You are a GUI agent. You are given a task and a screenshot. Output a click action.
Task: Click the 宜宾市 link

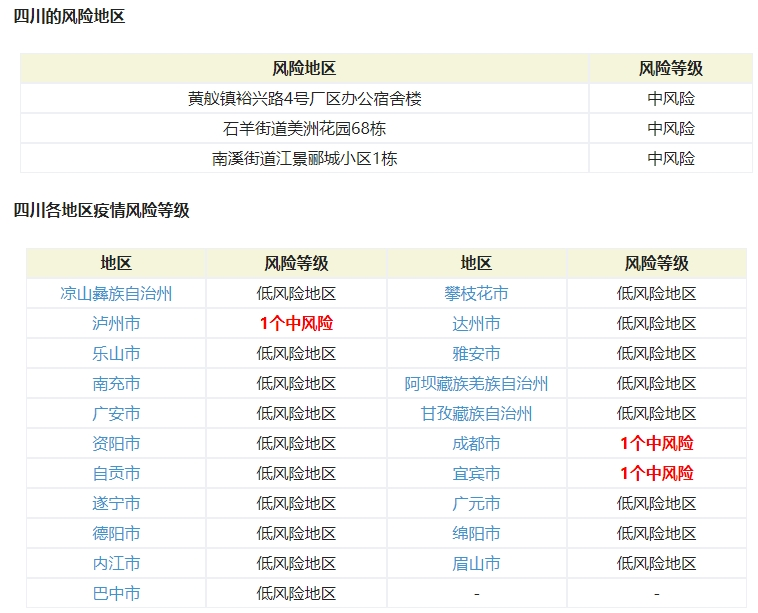(476, 474)
